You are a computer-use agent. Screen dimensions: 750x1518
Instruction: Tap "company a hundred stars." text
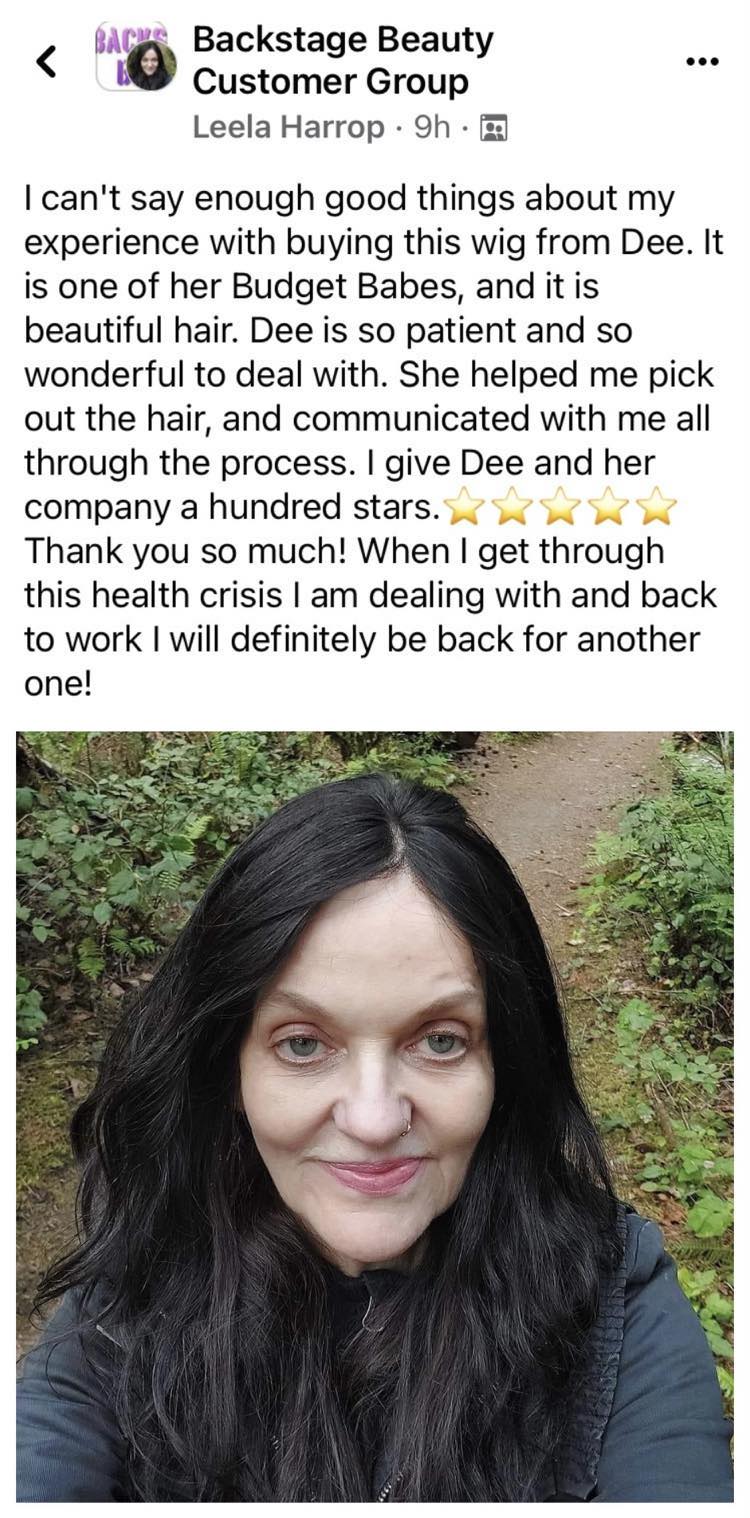(231, 507)
